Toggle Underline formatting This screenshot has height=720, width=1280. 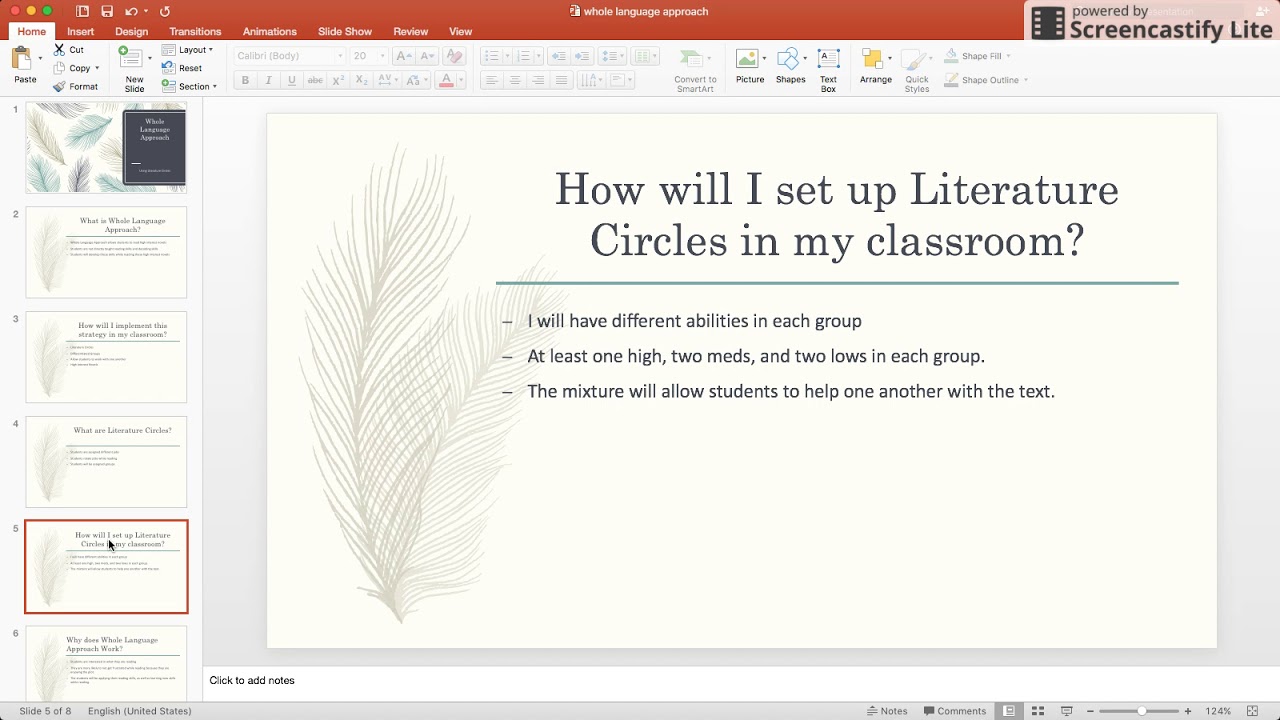[291, 80]
